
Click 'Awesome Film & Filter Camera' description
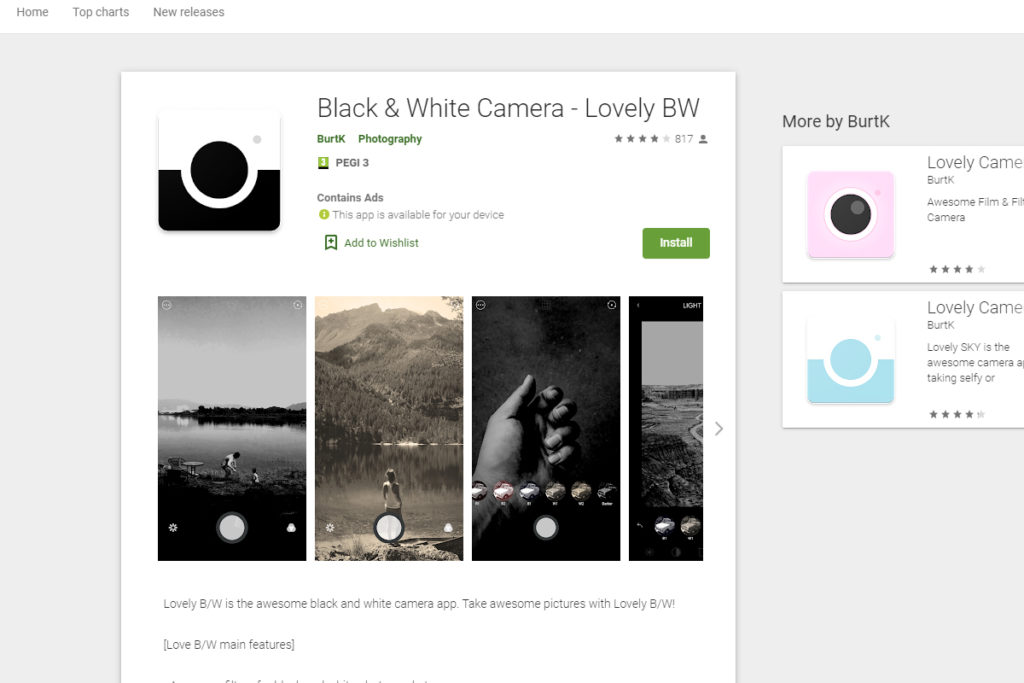975,210
